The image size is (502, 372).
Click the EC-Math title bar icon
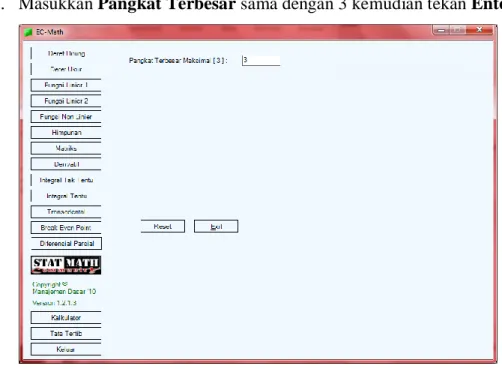point(28,32)
